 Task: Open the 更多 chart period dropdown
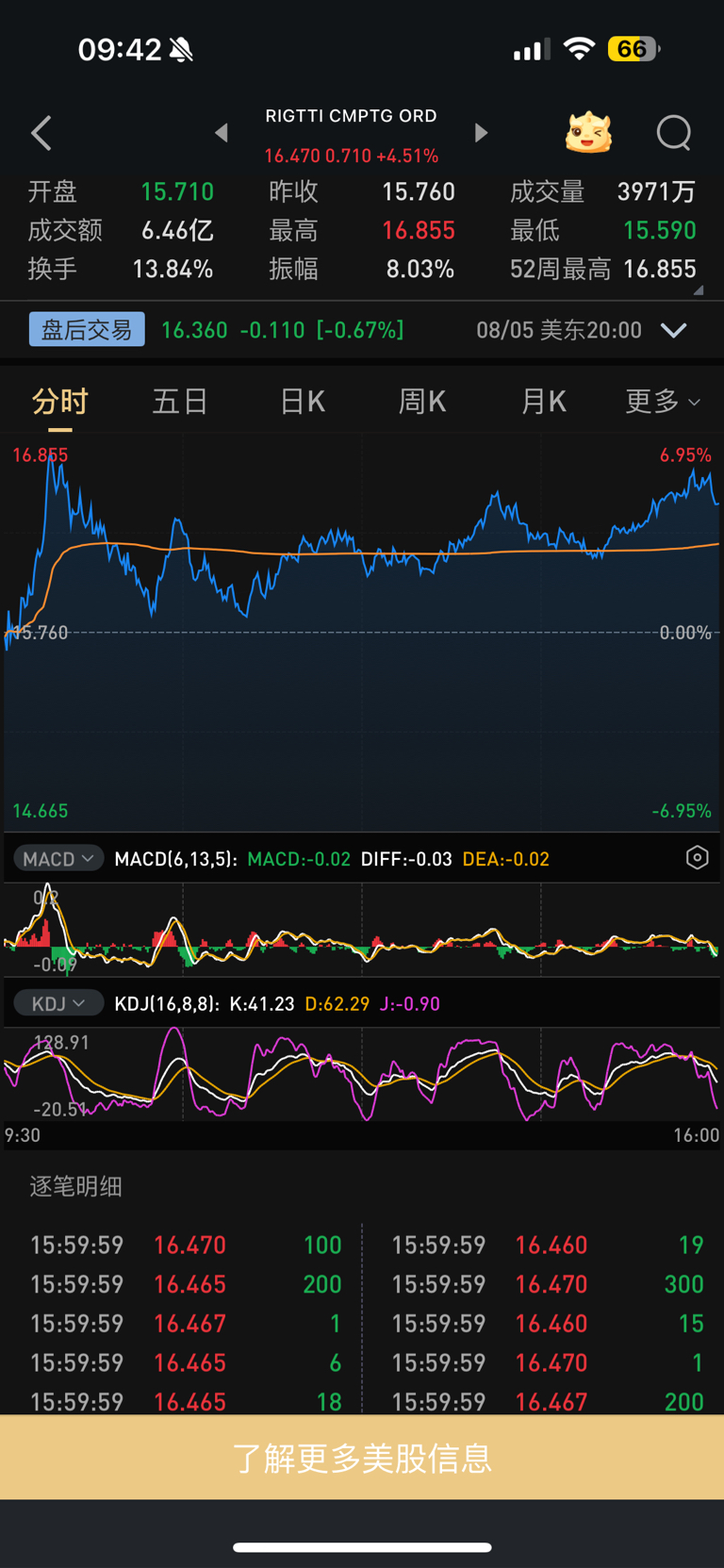pyautogui.click(x=663, y=402)
